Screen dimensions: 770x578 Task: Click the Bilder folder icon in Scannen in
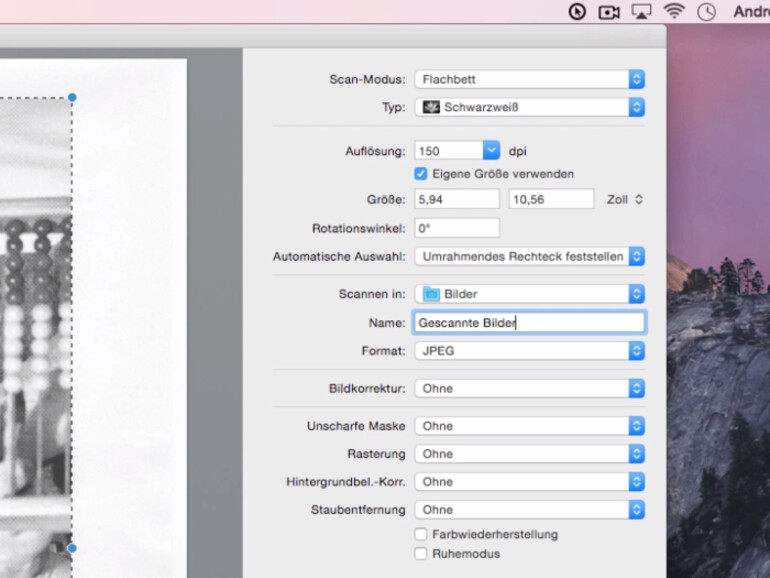tap(431, 294)
